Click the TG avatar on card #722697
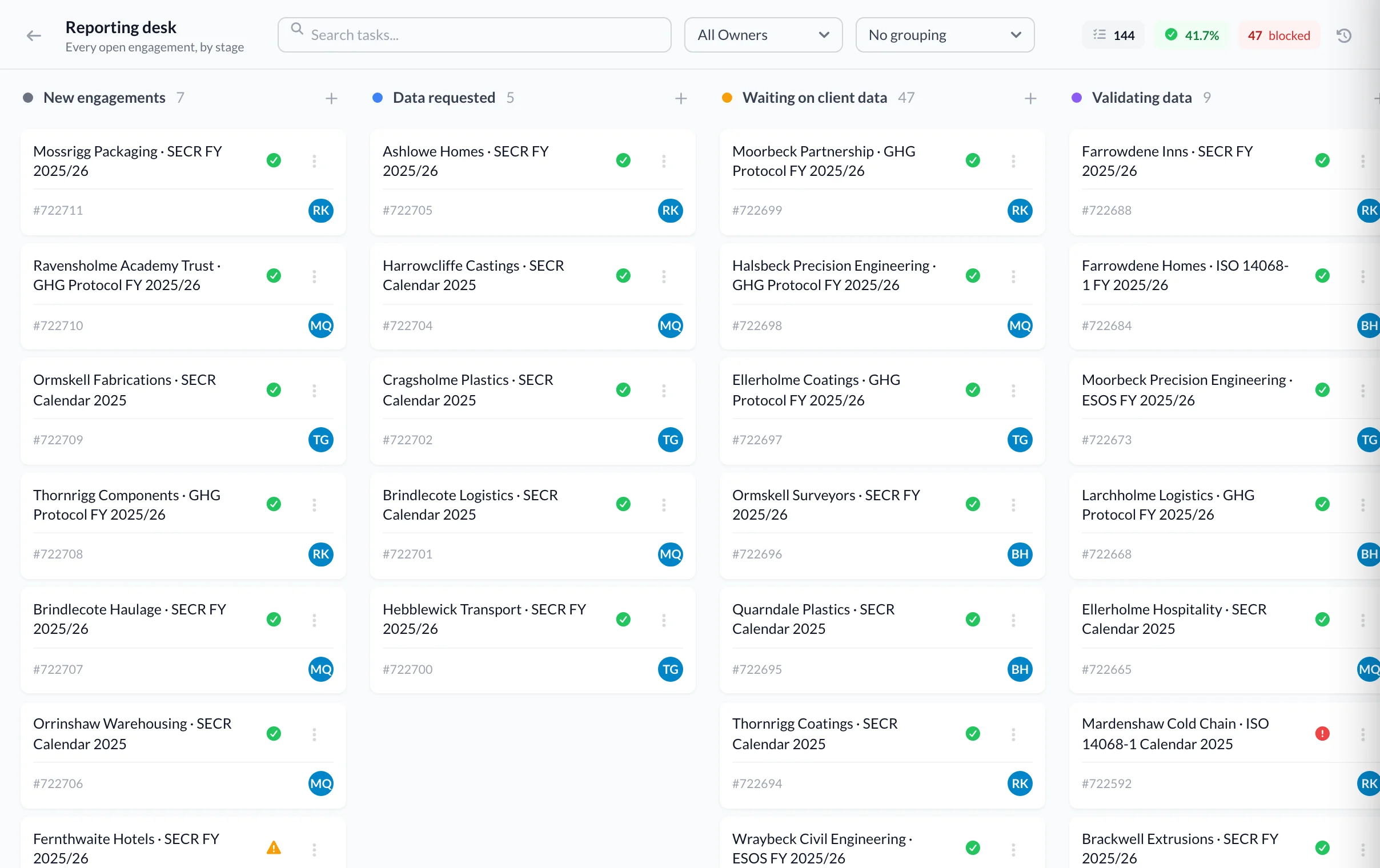 click(1020, 440)
